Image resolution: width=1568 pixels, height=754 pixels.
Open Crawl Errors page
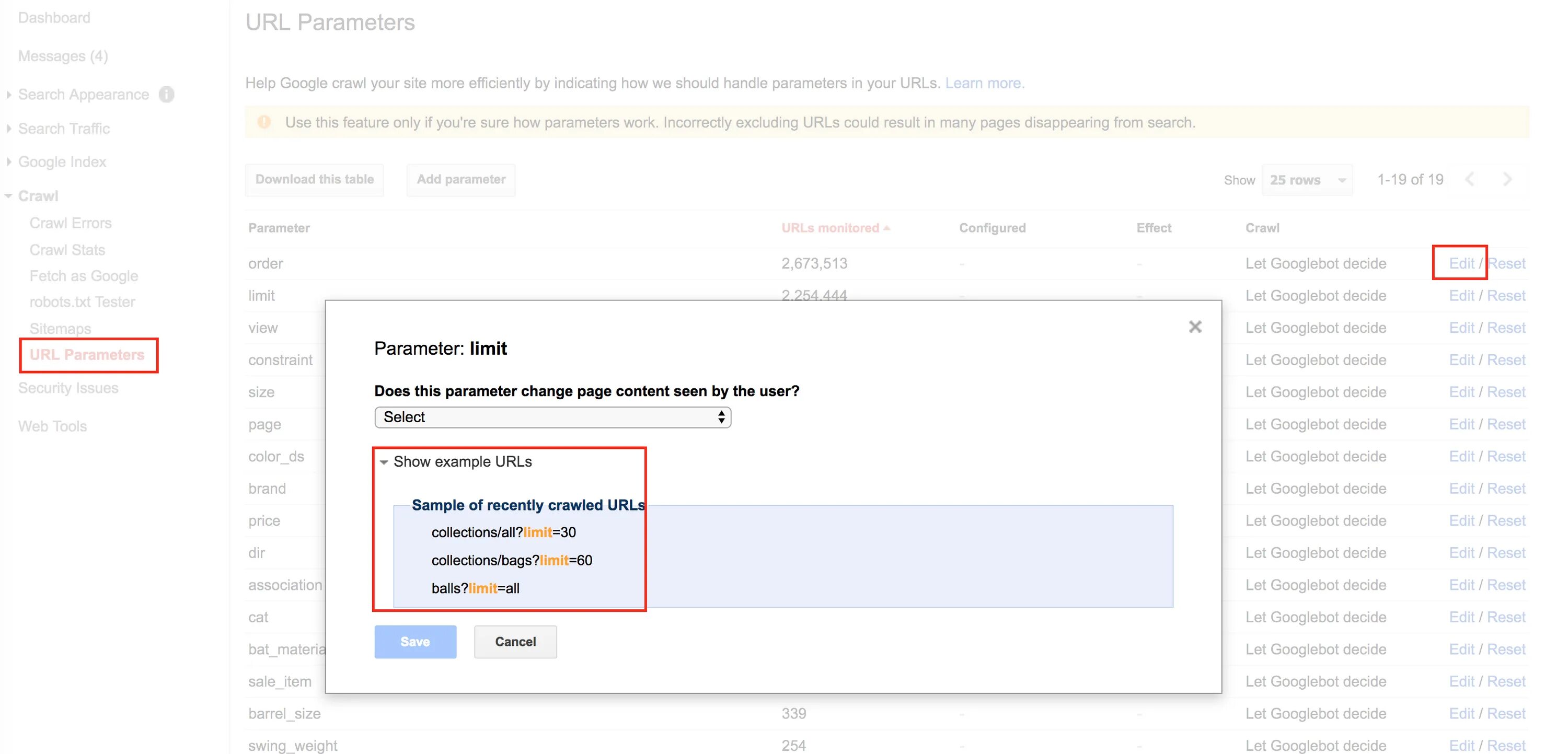coord(71,223)
